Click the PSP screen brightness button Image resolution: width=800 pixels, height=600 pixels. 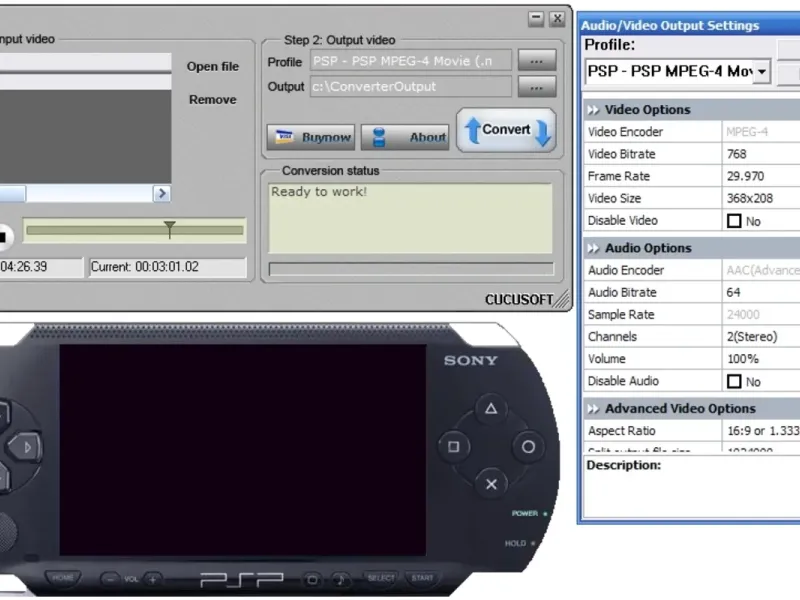(312, 580)
